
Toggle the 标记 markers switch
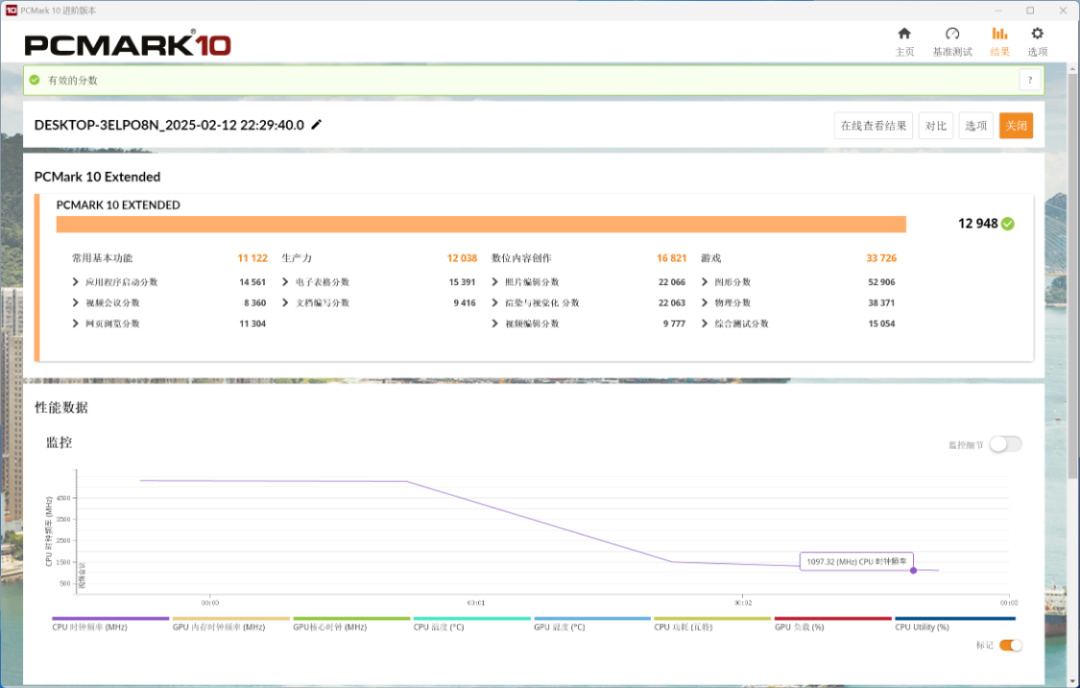tap(1010, 645)
